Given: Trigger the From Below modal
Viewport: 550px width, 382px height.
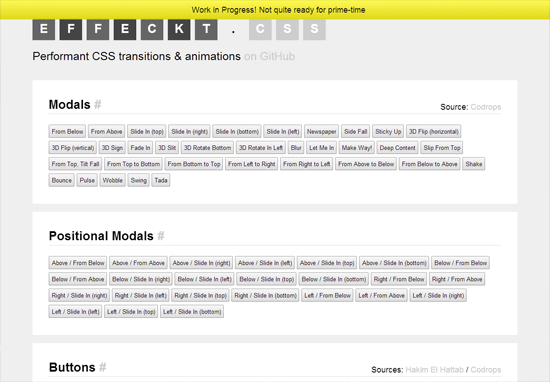Looking at the screenshot, I should coord(67,132).
